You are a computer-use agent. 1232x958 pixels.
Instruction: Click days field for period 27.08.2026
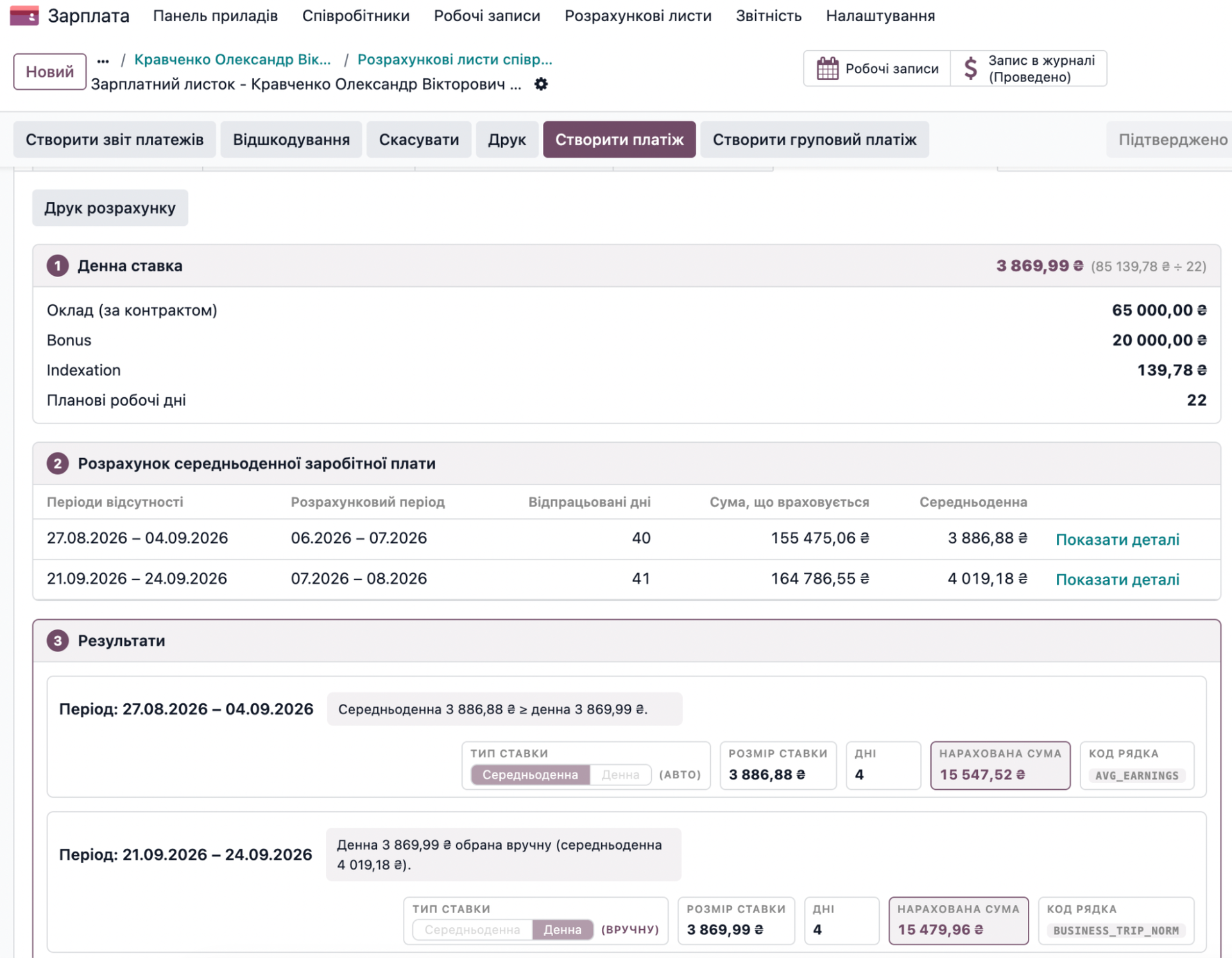(x=883, y=766)
